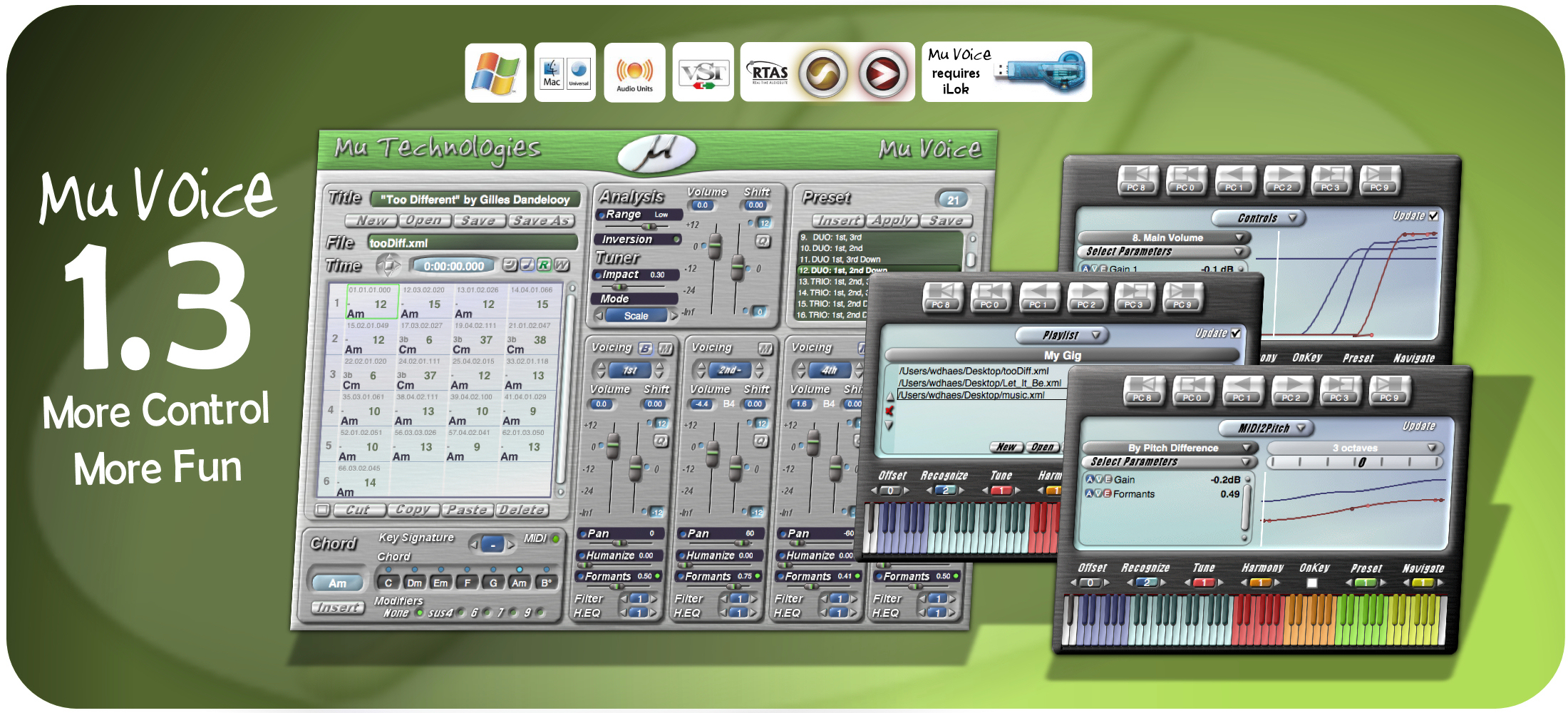The height and width of the screenshot is (713, 1568).
Task: Click the Audio Units format badge
Action: (x=634, y=73)
